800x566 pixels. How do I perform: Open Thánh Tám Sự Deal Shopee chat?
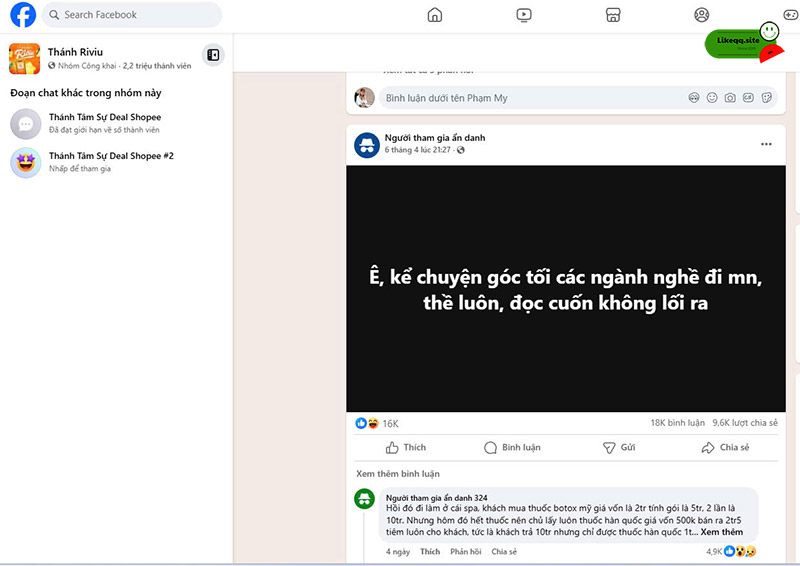click(x=116, y=124)
